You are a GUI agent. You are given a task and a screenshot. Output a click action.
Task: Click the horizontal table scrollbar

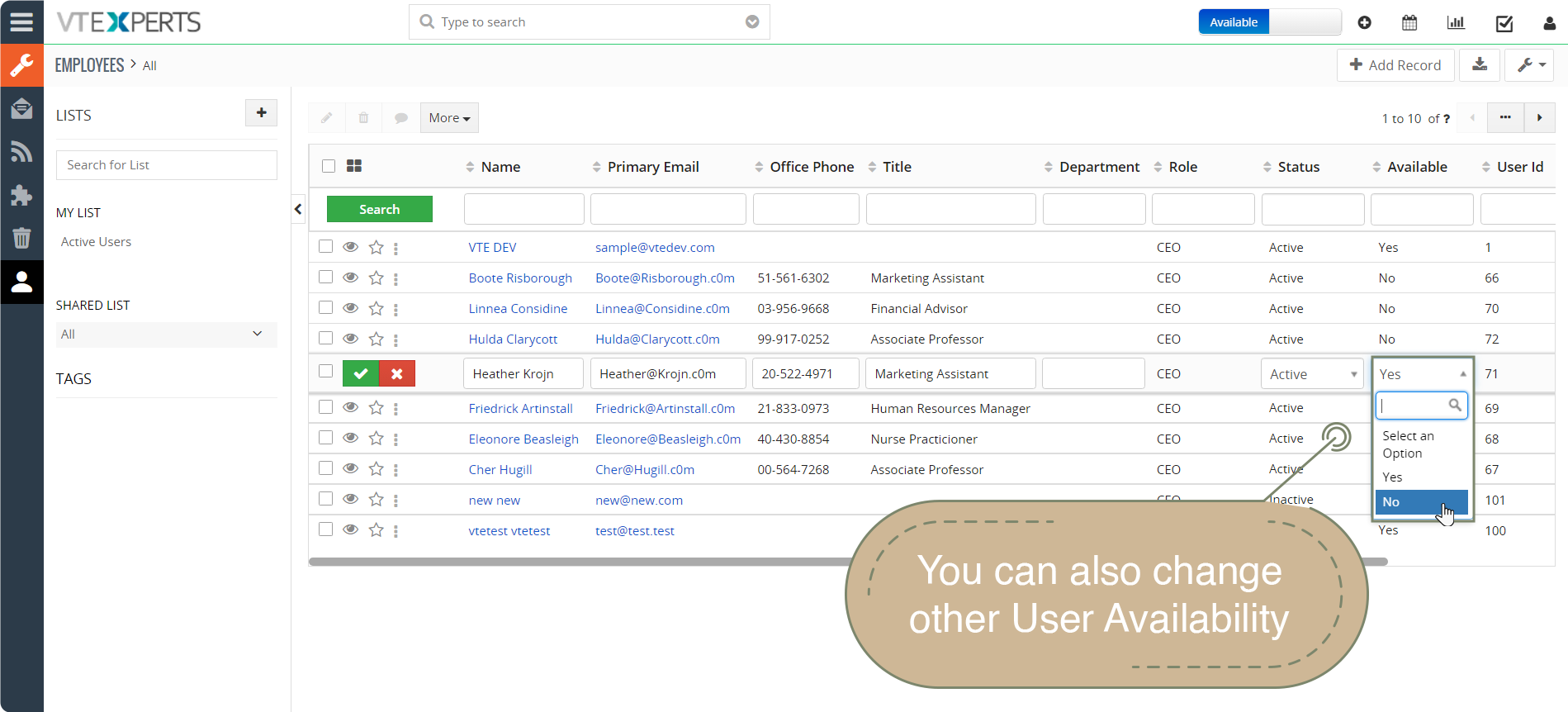(848, 562)
